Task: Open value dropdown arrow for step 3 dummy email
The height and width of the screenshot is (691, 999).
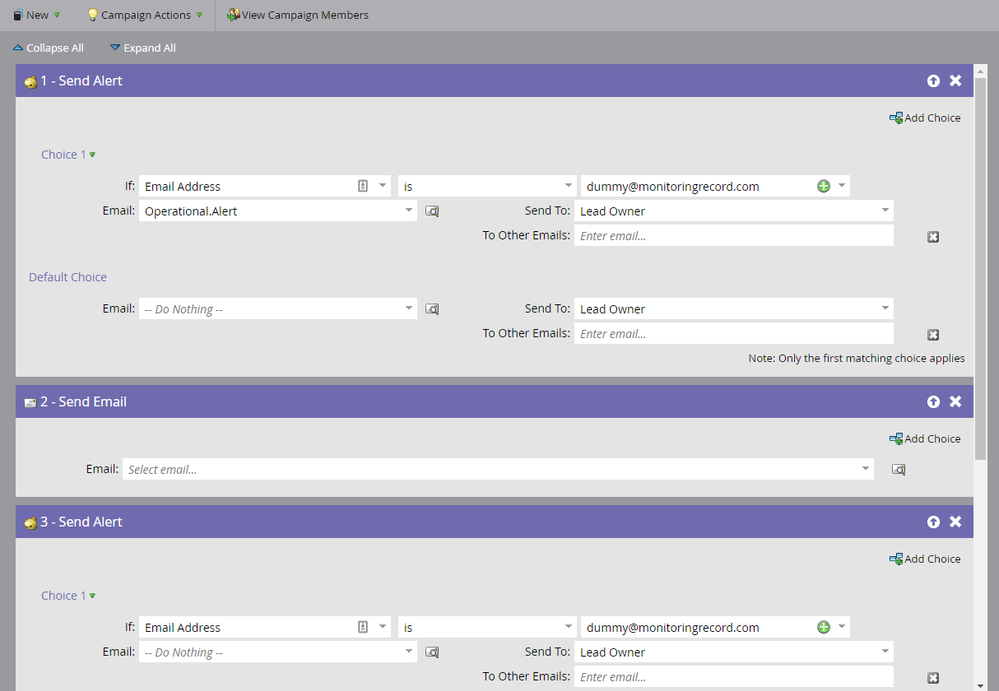Action: [842, 627]
